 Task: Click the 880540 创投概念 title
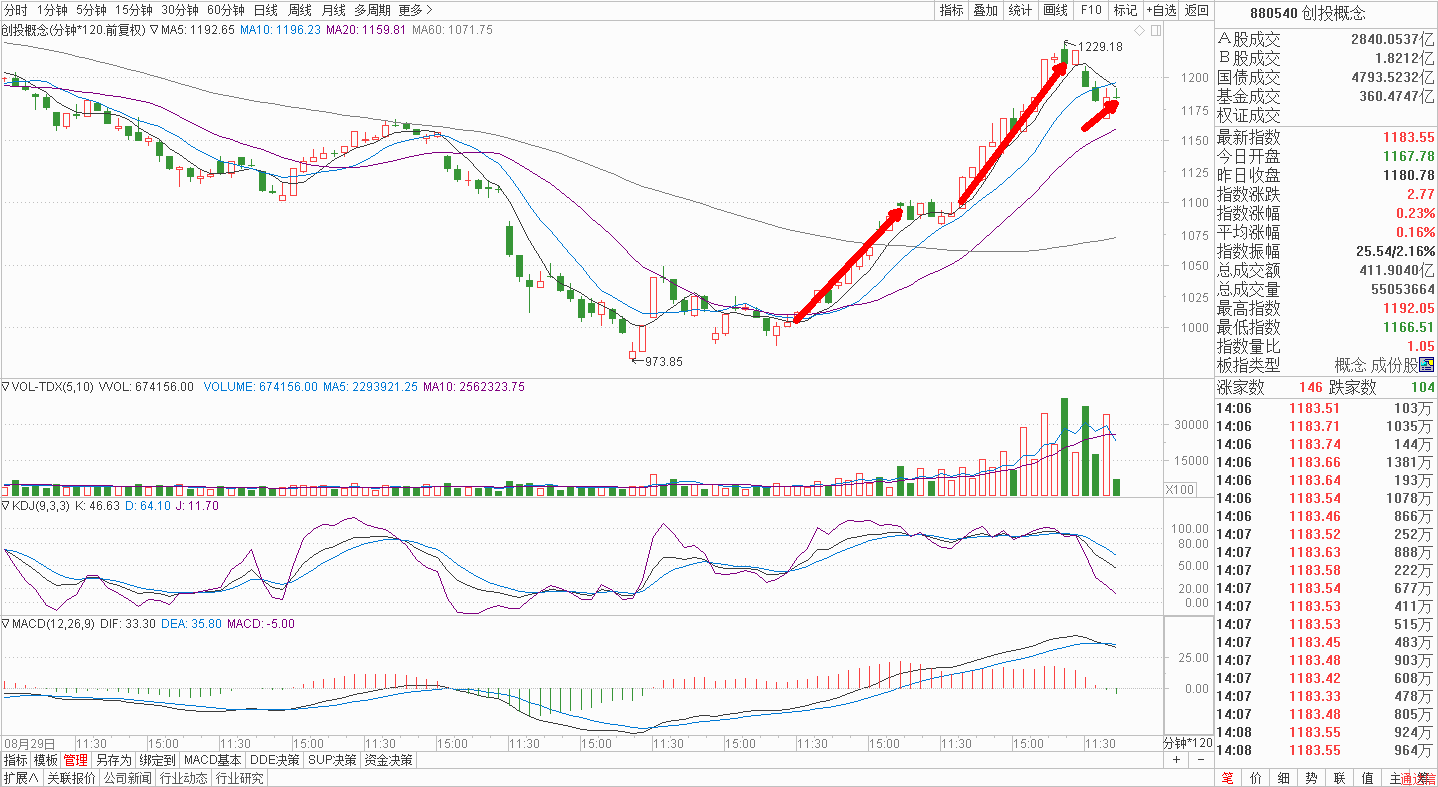(1307, 13)
